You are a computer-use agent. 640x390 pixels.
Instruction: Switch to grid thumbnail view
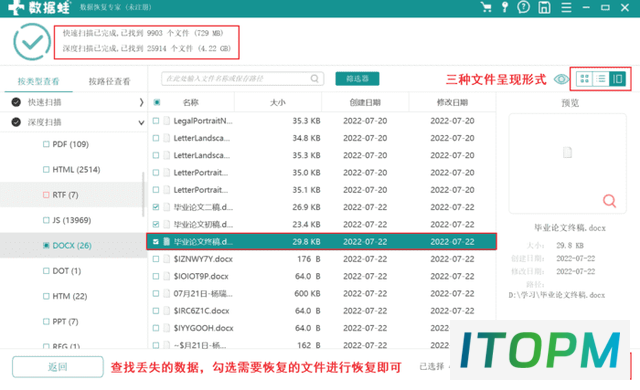click(x=584, y=79)
